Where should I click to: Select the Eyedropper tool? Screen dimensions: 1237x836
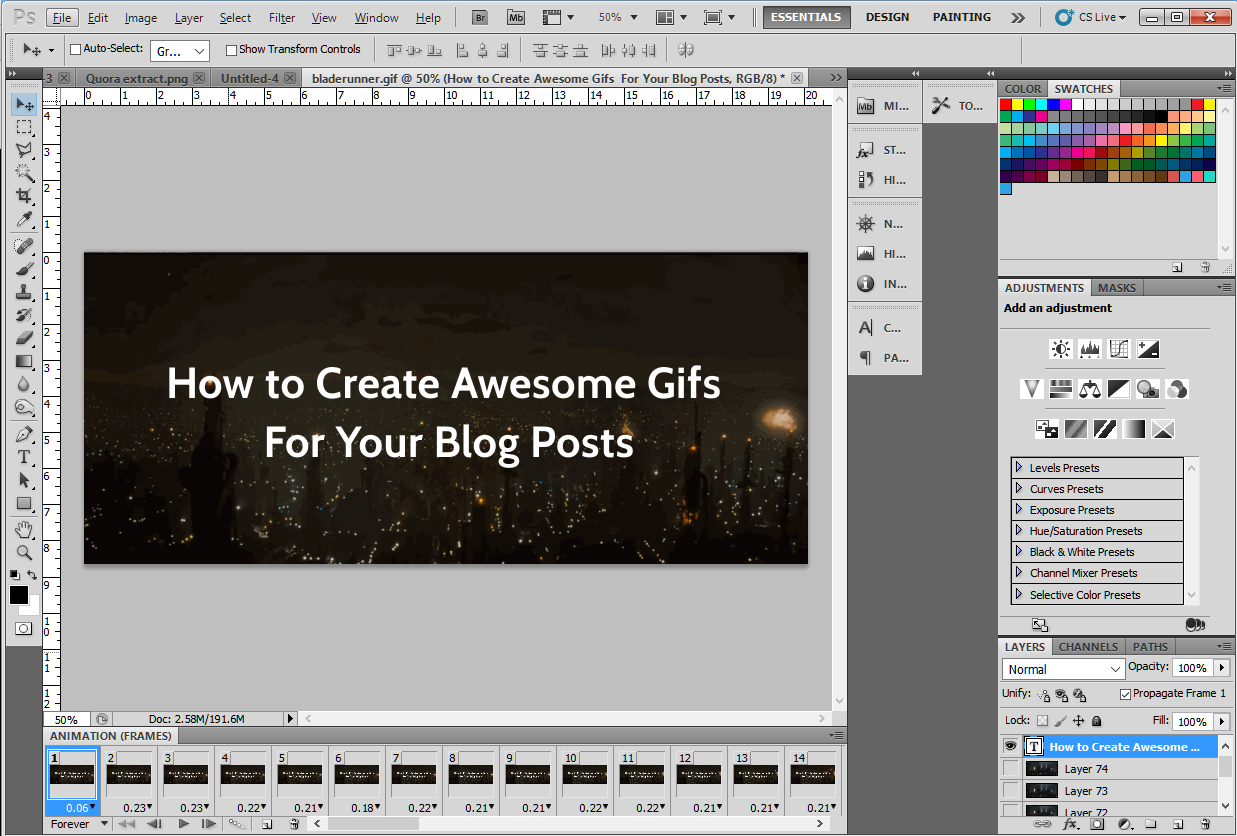24,219
